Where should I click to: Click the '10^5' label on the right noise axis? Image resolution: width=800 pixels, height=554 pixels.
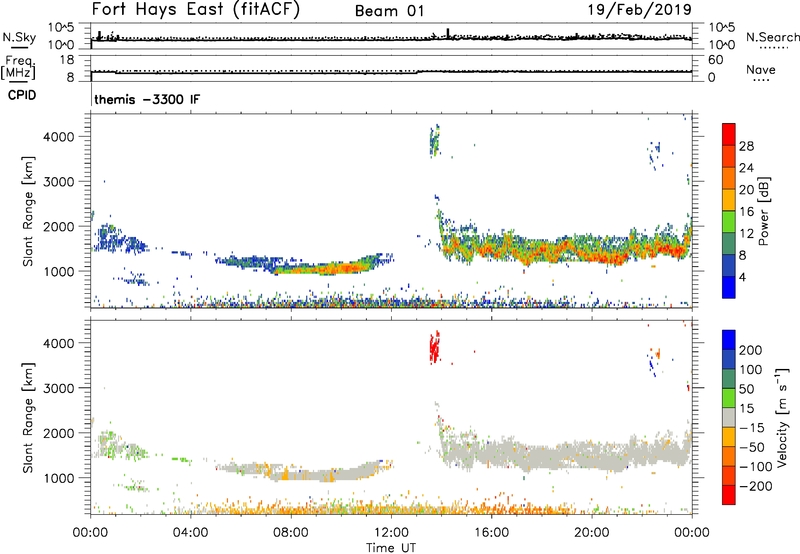[721, 28]
